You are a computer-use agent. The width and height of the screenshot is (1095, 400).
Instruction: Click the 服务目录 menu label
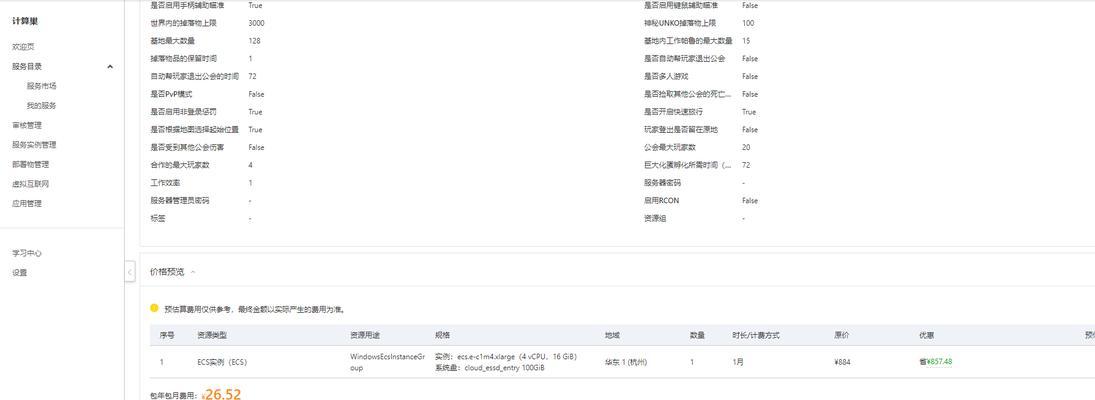(x=27, y=66)
